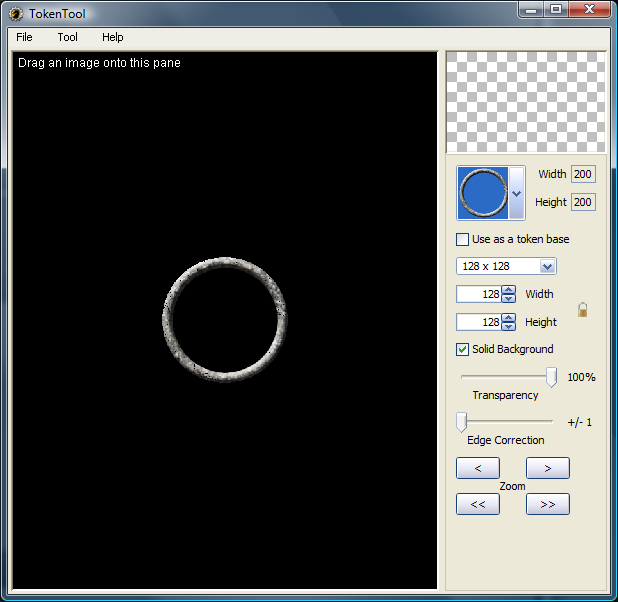The width and height of the screenshot is (618, 602).
Task: Expand the overlay selection dropdown arrow
Action: [x=516, y=193]
